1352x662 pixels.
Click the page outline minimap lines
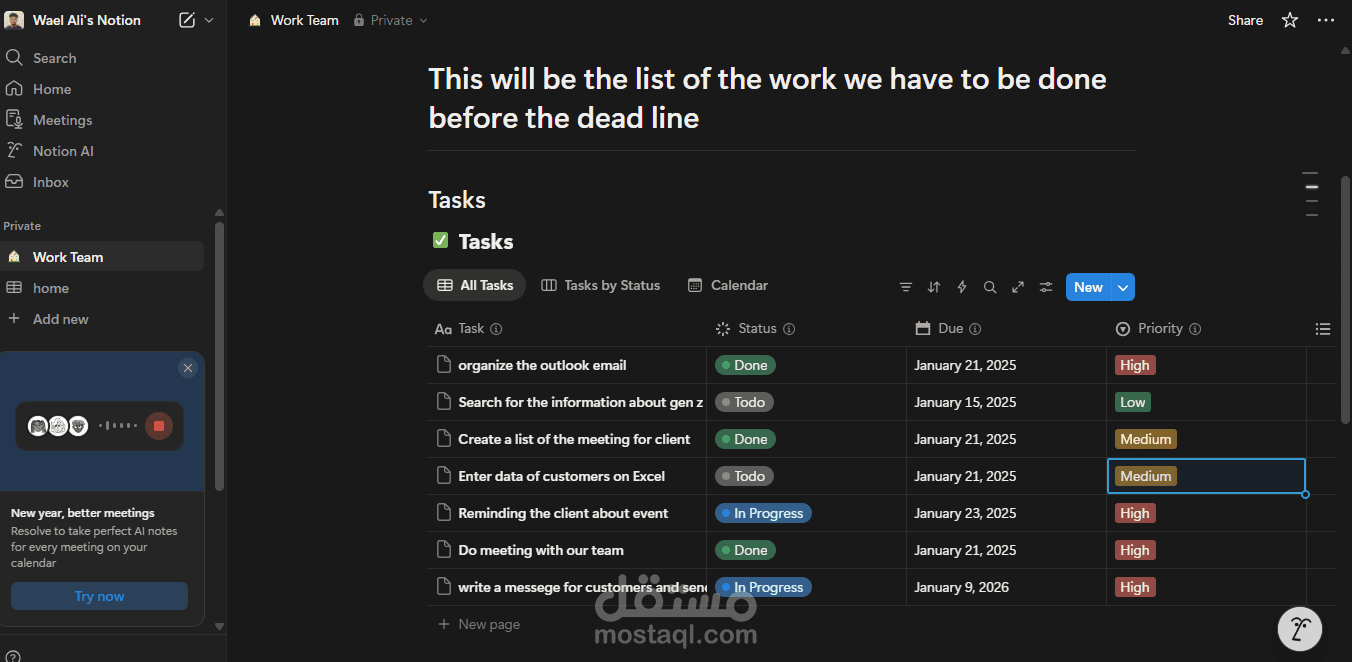[x=1311, y=194]
